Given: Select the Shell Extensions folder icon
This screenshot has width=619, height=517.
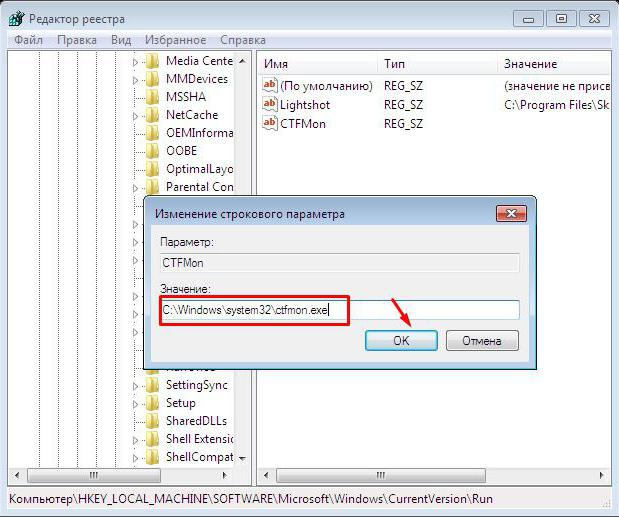Looking at the screenshot, I should click(x=152, y=439).
